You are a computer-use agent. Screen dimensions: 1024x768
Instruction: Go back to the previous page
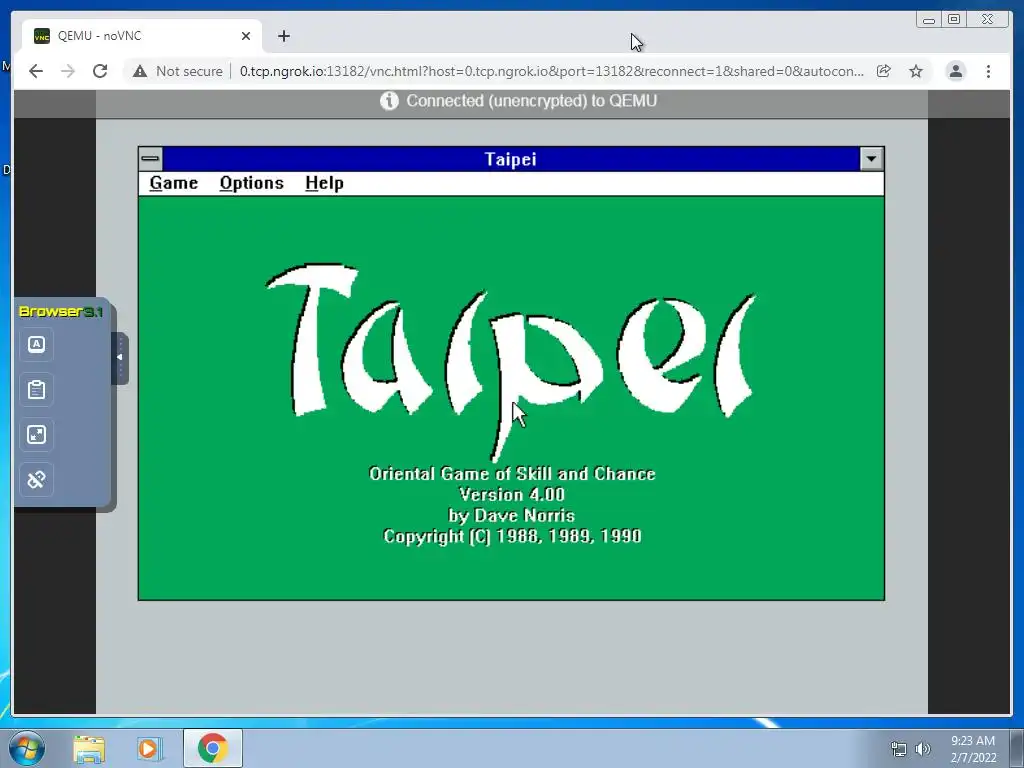[36, 71]
